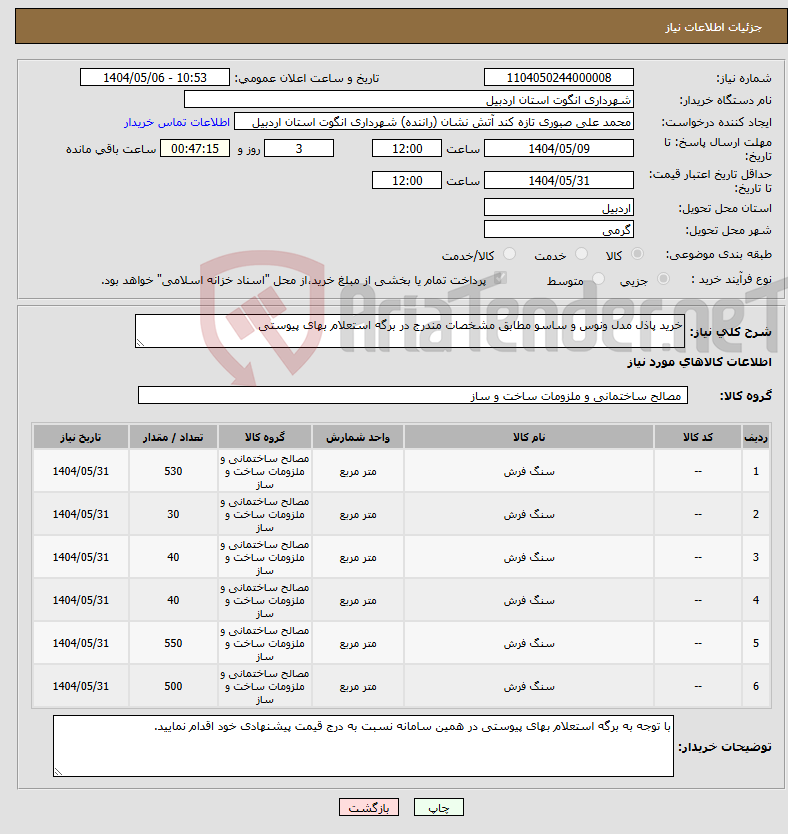The image size is (788, 834).
Task: Click the شماره نیاز field 1104050244000008
Action: (x=559, y=78)
